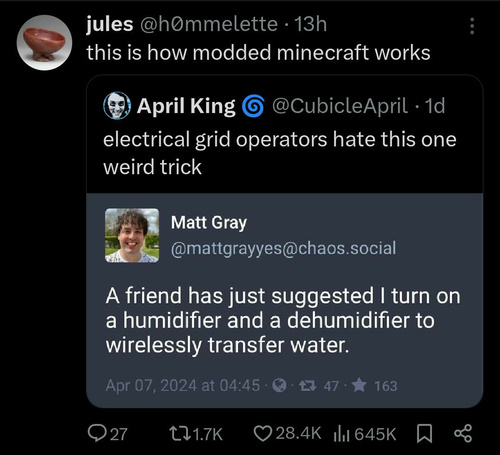The height and width of the screenshot is (455, 500).
Task: Repost this tweet using retweet icon
Action: click(x=180, y=434)
